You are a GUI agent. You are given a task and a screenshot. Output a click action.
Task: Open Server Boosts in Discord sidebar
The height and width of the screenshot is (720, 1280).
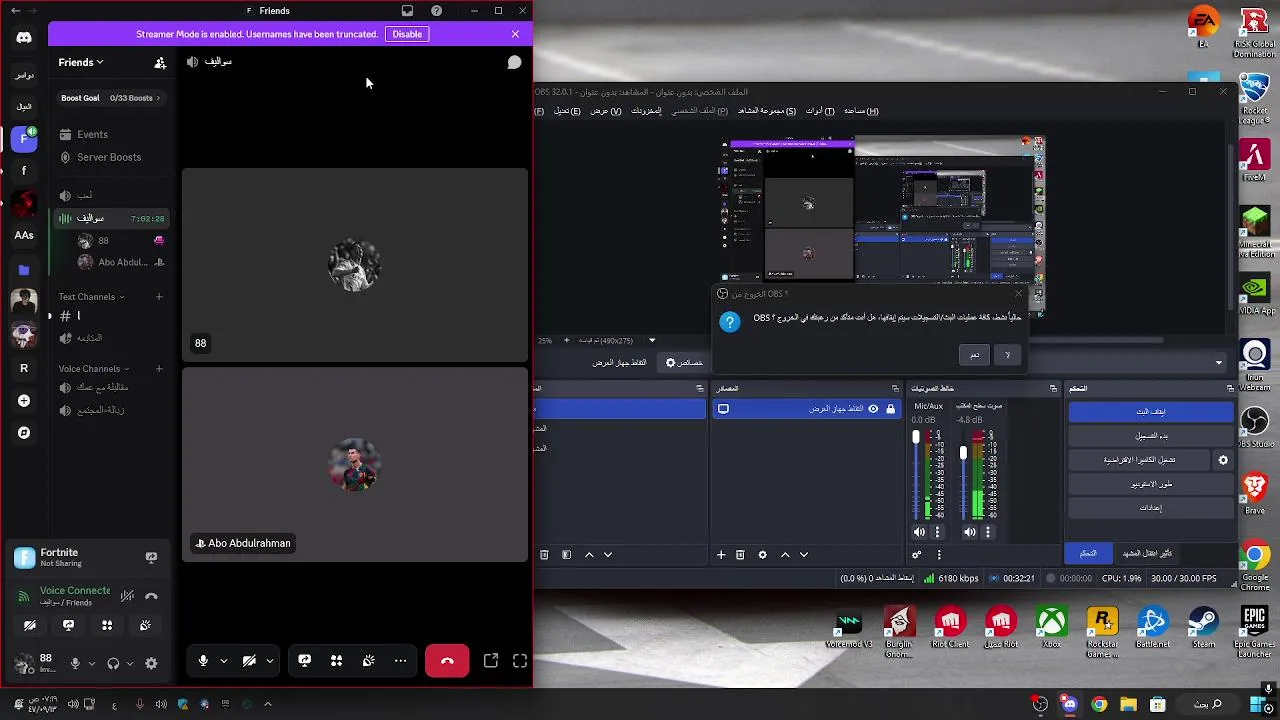[109, 157]
